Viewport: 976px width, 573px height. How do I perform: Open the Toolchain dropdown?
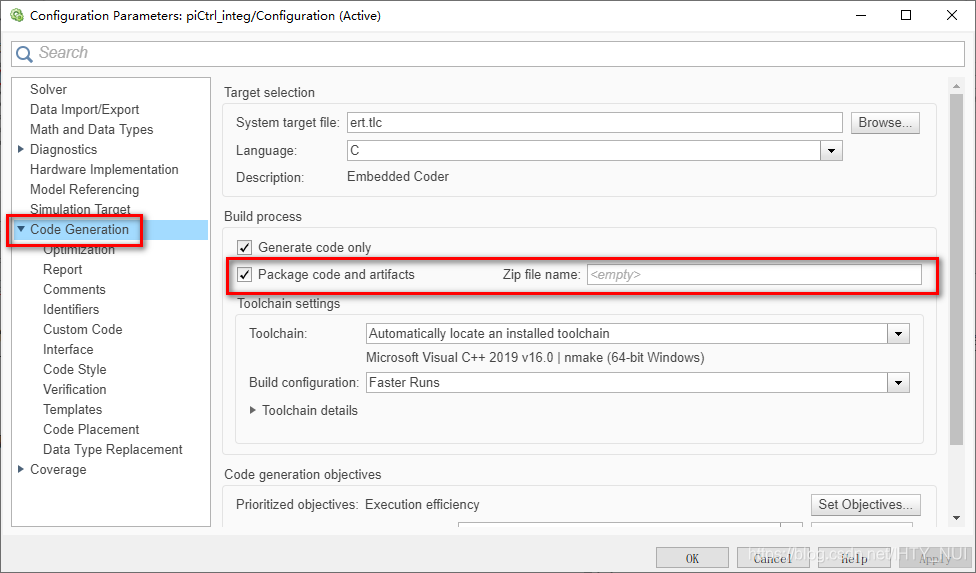898,333
